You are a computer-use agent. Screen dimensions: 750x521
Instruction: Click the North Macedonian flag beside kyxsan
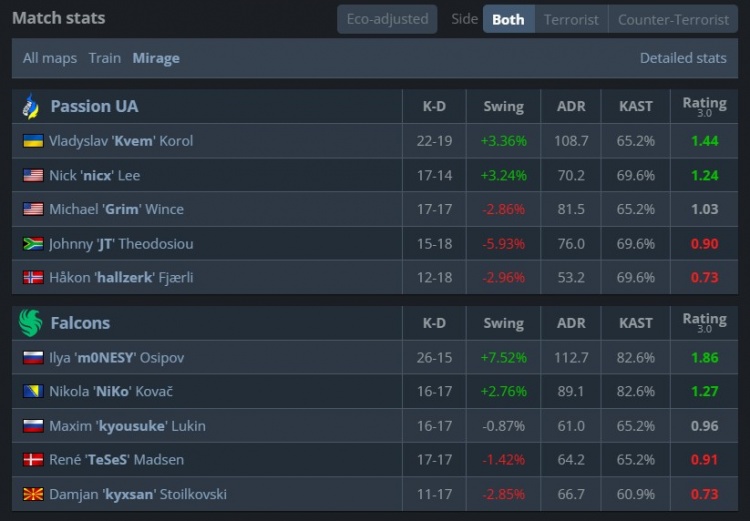(33, 494)
